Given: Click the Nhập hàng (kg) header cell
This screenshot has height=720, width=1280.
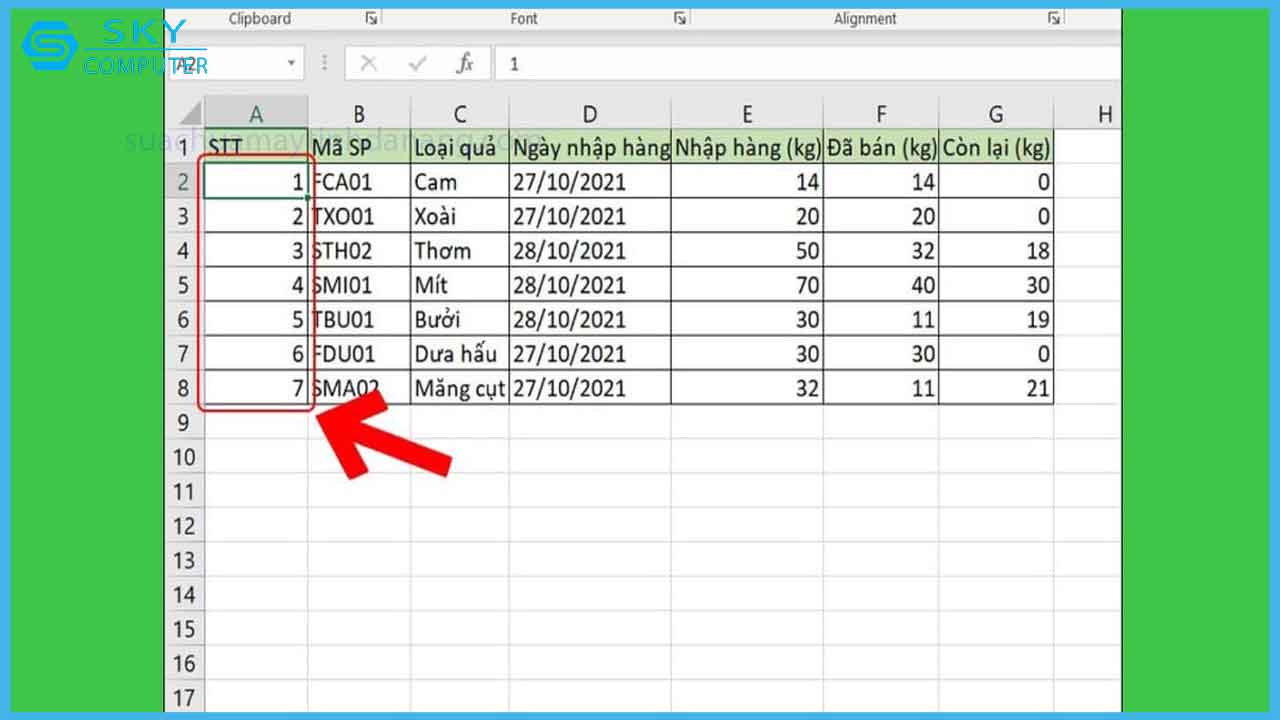Looking at the screenshot, I should click(x=747, y=148).
